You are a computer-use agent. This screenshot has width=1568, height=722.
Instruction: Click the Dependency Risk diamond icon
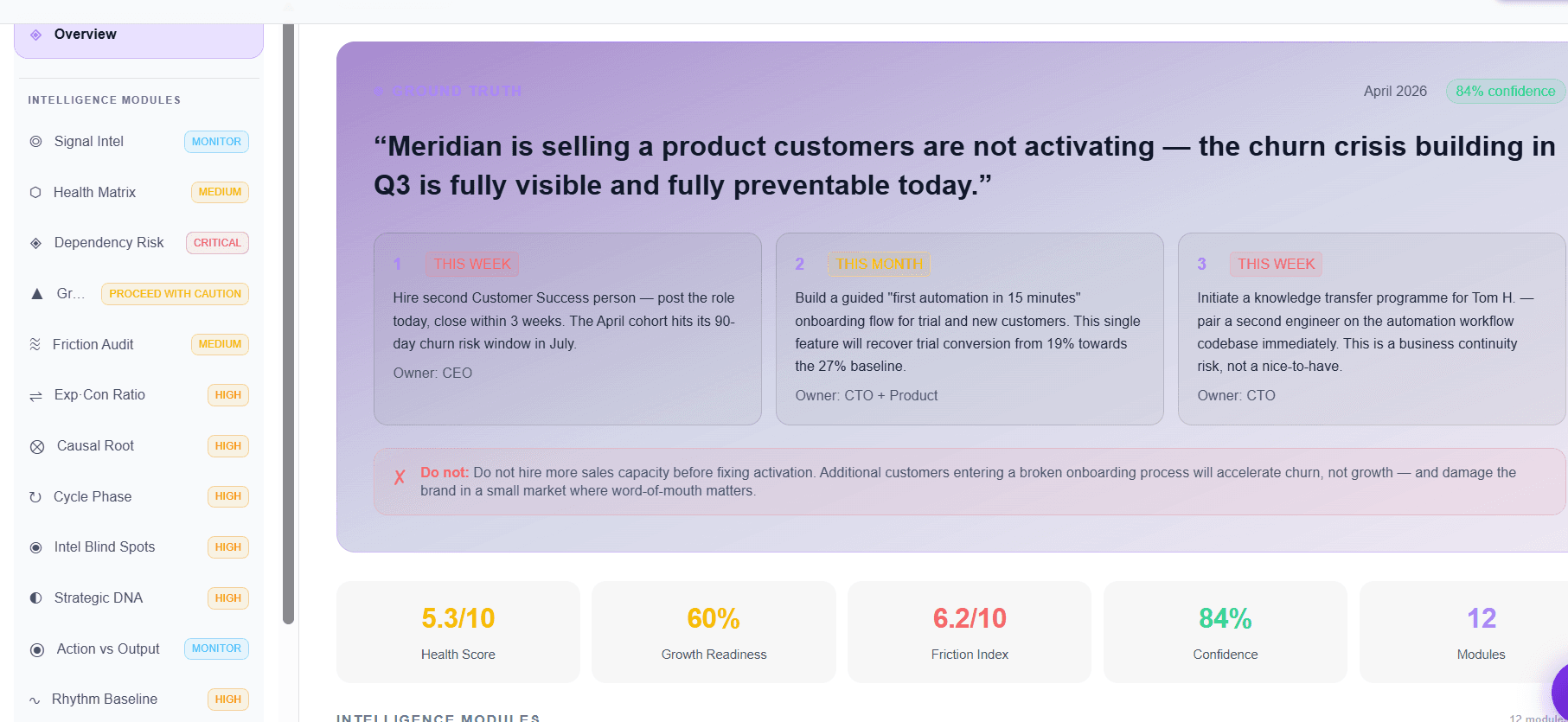35,243
